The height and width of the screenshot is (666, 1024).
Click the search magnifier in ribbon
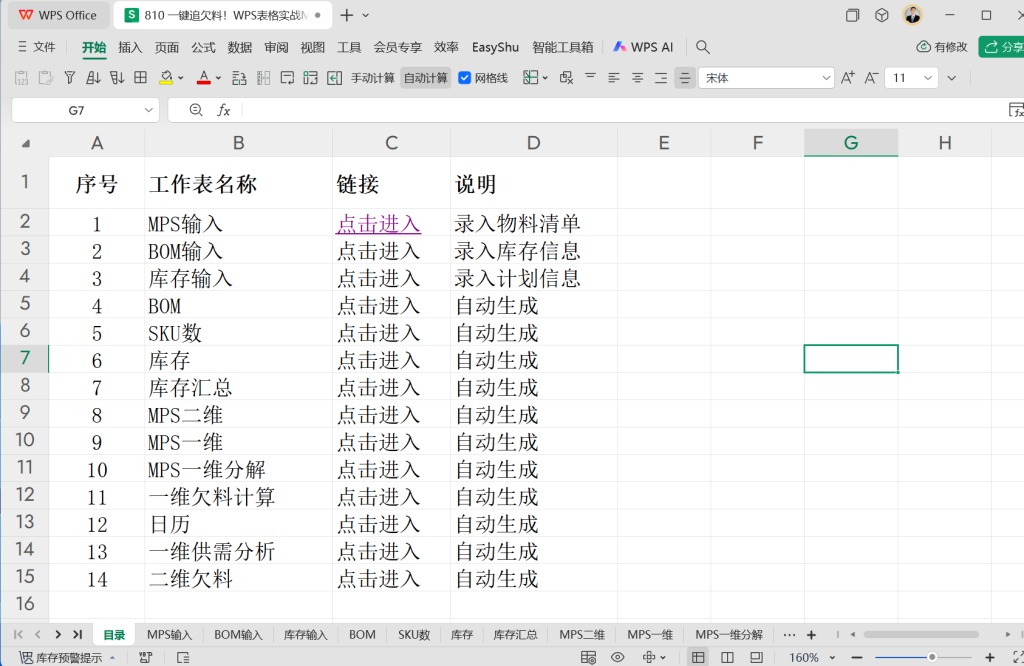pos(703,47)
